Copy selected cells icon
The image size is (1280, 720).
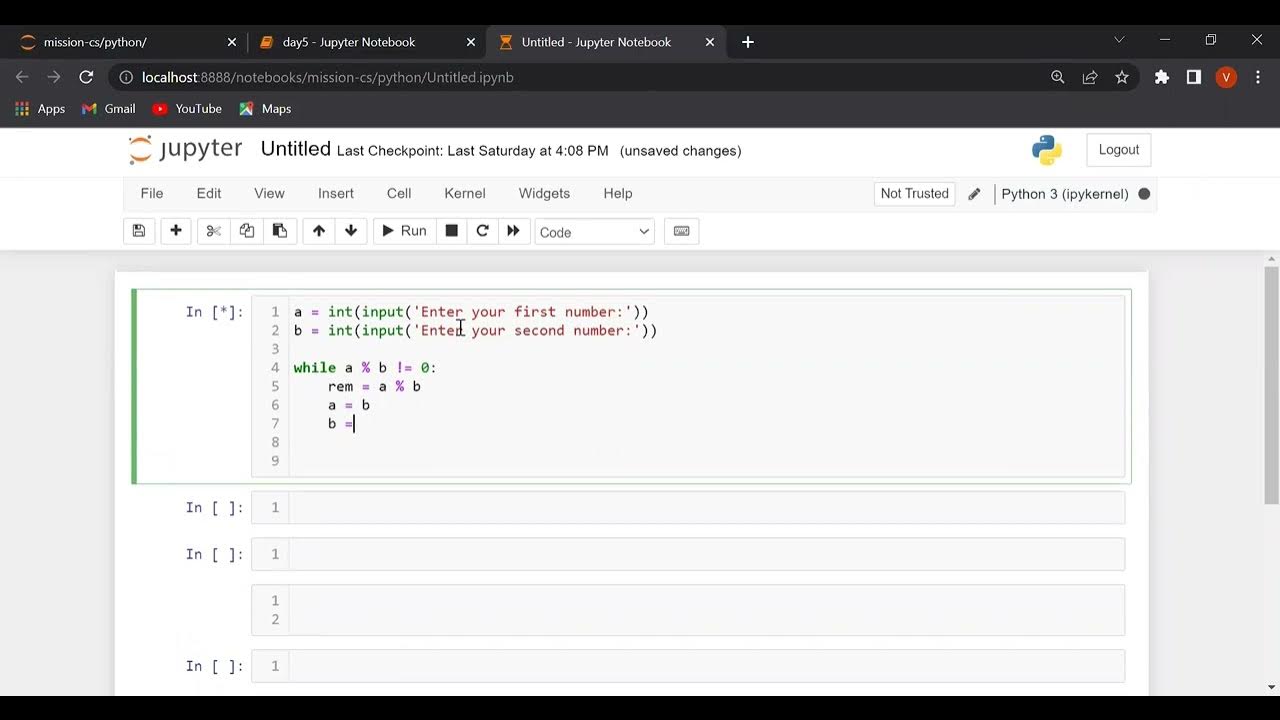click(x=247, y=231)
